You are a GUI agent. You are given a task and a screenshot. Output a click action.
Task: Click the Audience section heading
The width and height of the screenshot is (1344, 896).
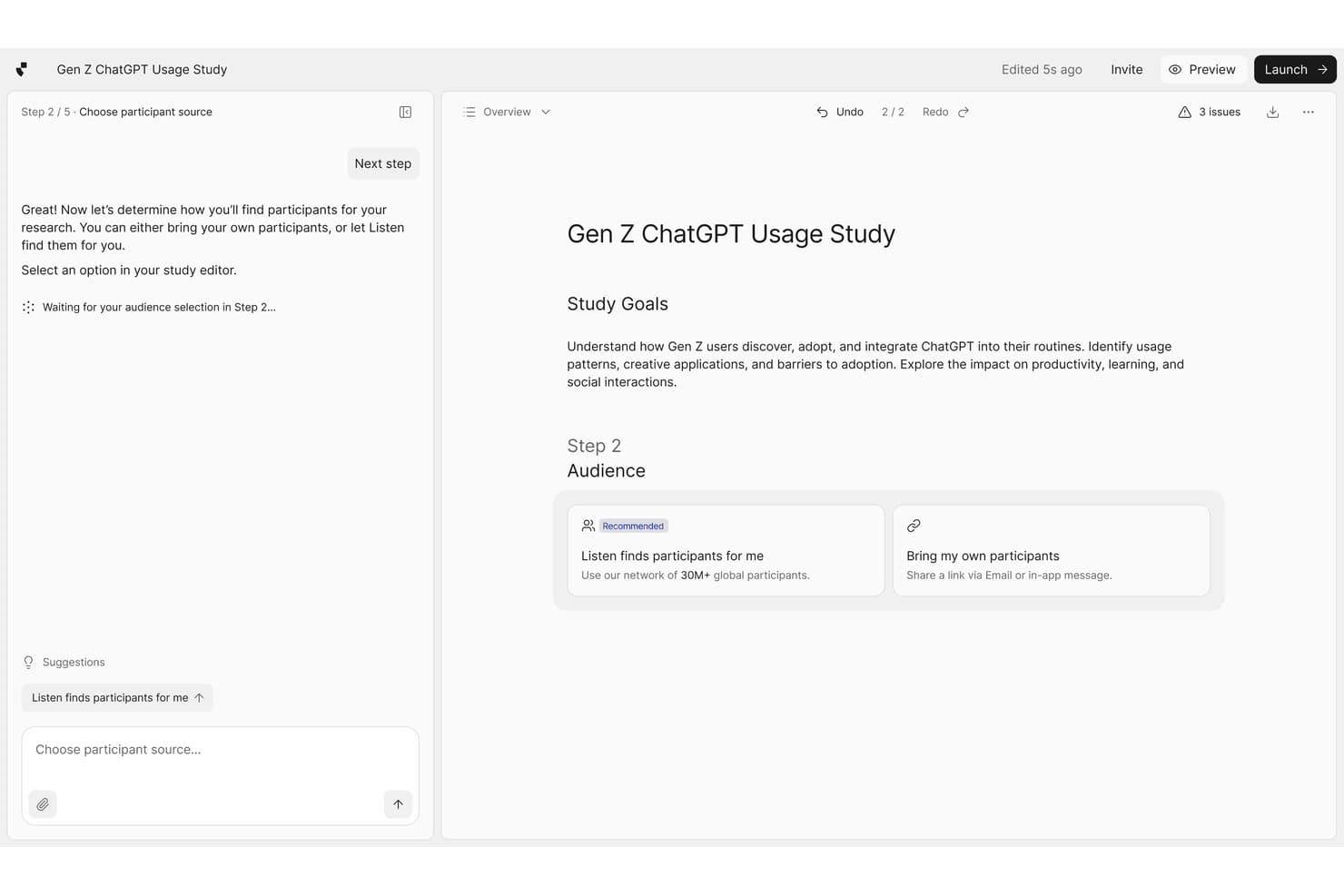(606, 470)
